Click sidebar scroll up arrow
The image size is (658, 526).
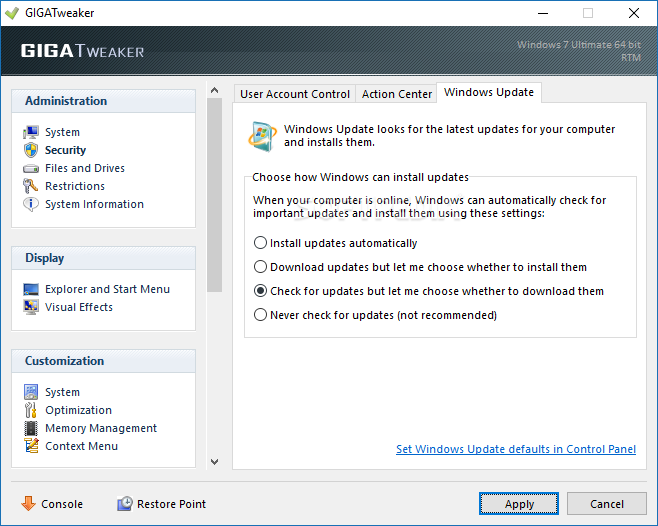pos(214,90)
